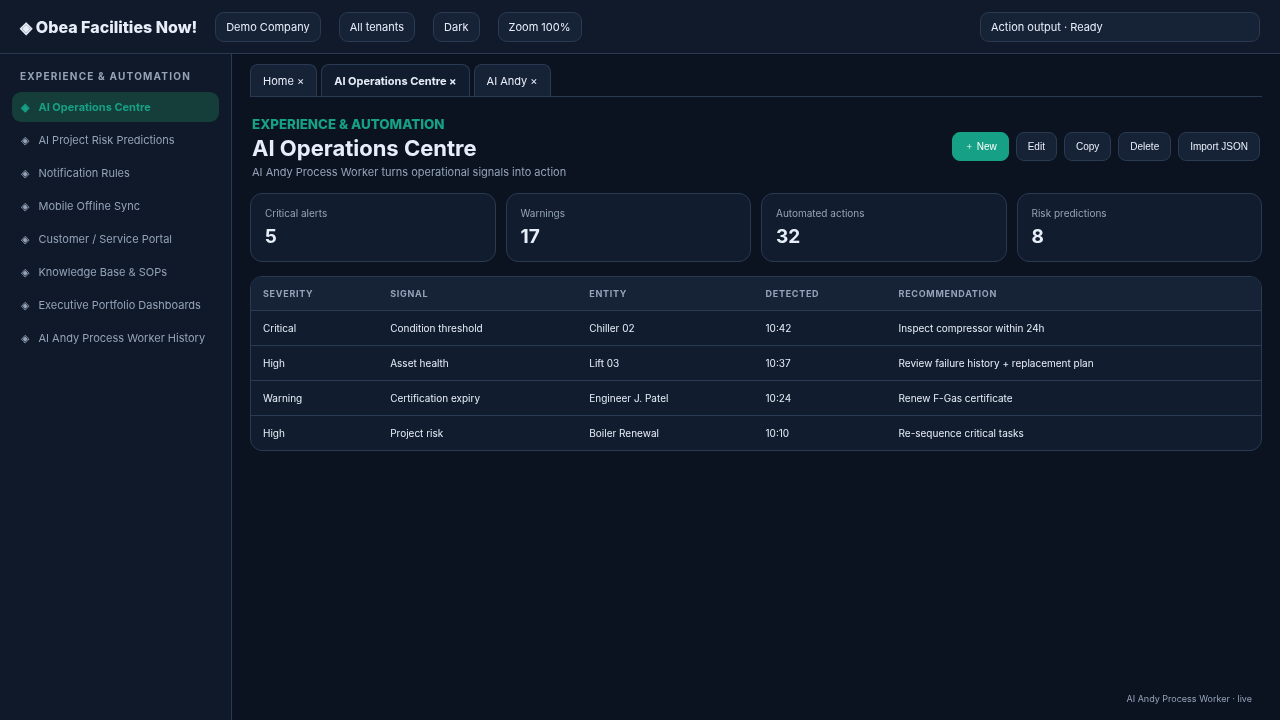Screen dimensions: 1280x720
Task: Click diamond icon beside AI Project Risk Predictions
Action: pyautogui.click(x=25, y=141)
